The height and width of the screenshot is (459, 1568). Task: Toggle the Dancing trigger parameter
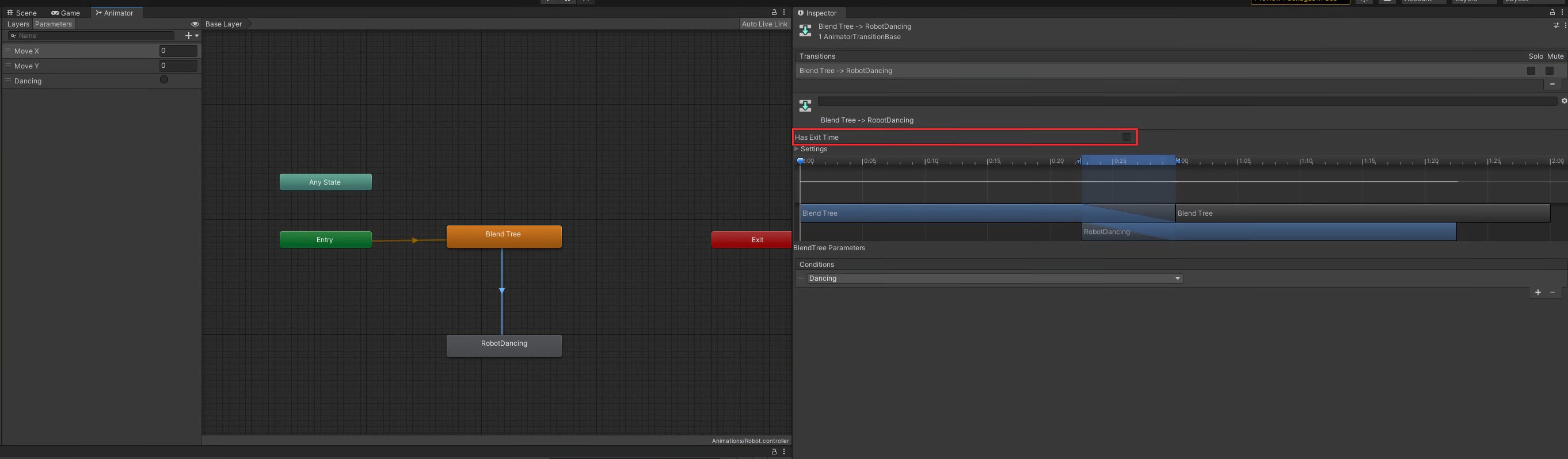(163, 79)
